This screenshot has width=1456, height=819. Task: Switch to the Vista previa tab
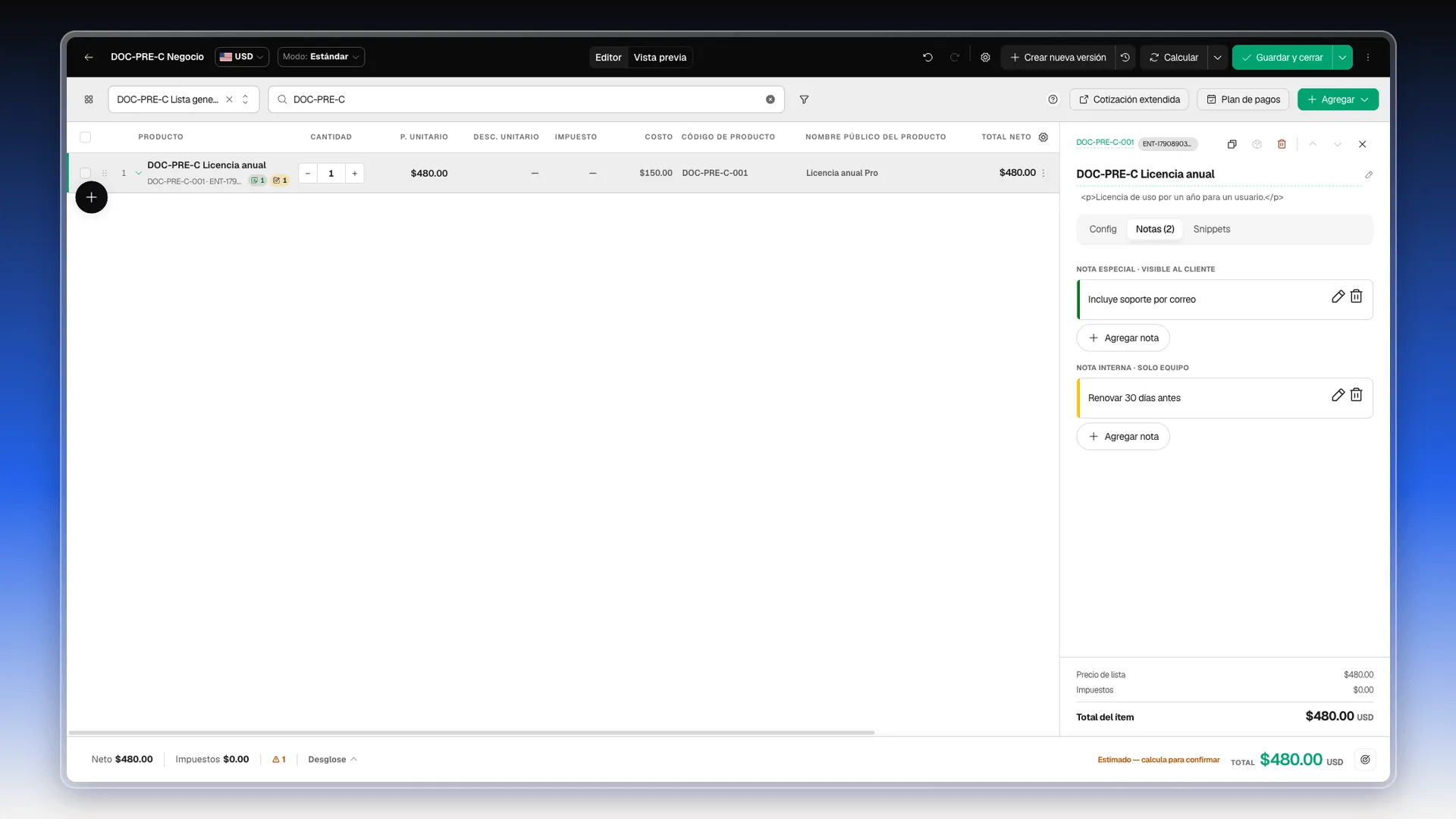(x=660, y=57)
